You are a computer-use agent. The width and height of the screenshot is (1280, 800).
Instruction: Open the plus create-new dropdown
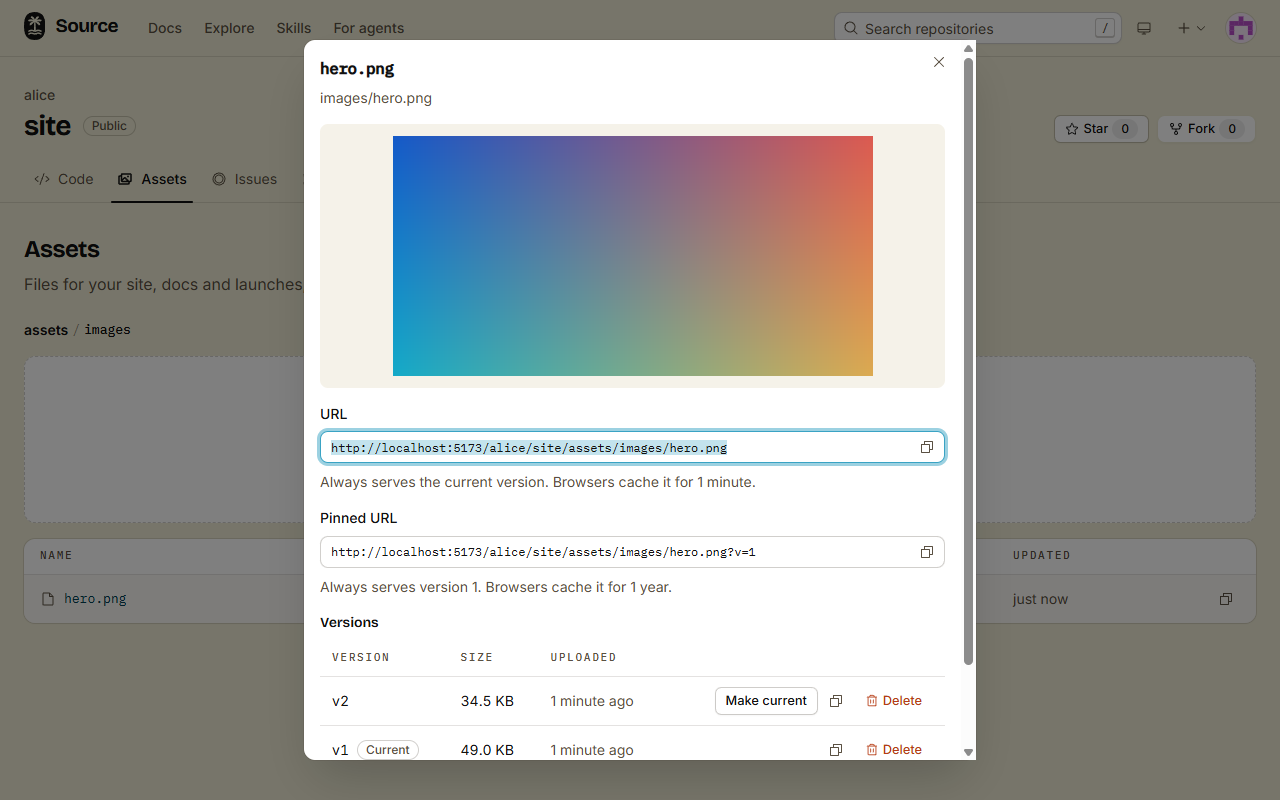[1191, 28]
